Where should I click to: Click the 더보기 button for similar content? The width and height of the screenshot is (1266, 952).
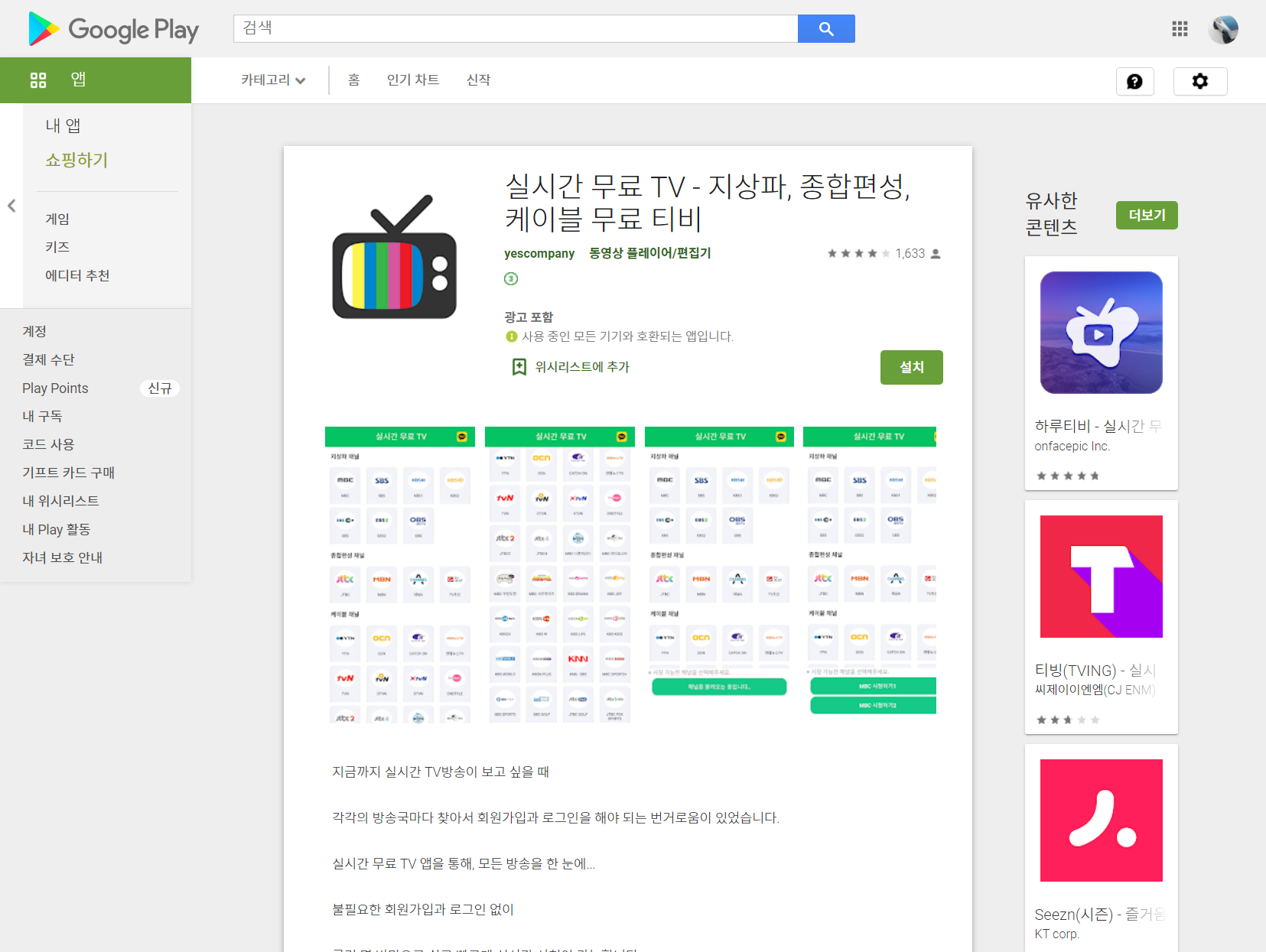1147,215
